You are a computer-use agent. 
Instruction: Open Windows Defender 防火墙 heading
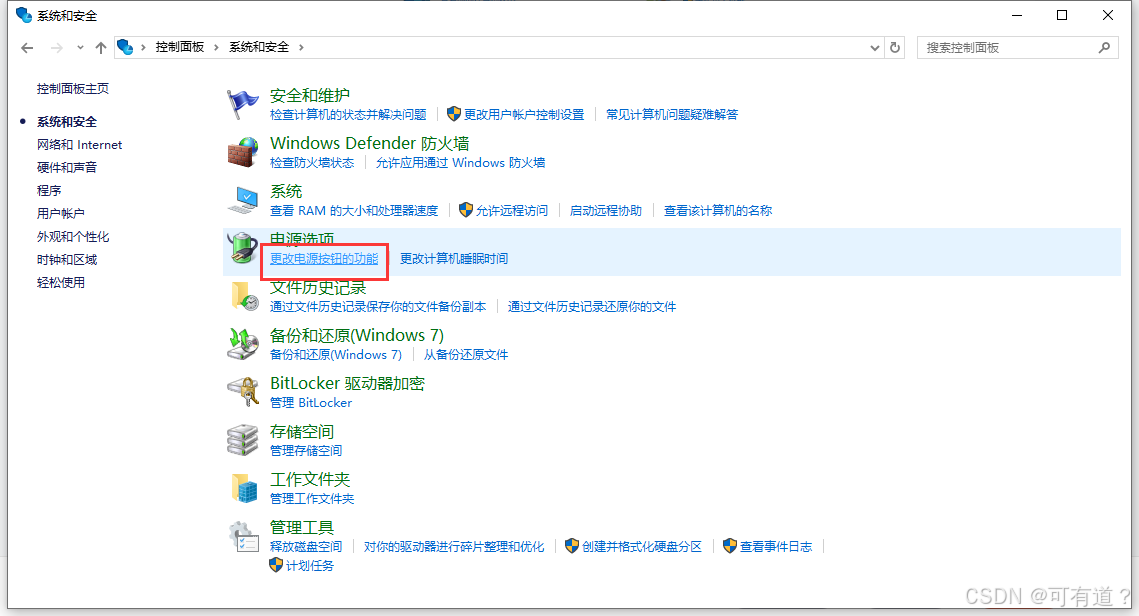(369, 143)
